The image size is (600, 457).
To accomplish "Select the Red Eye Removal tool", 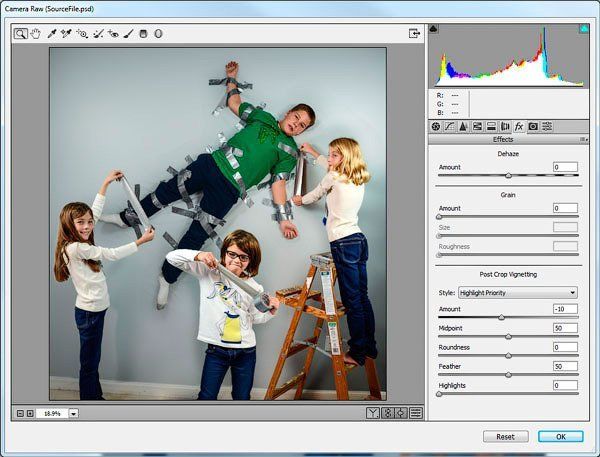I will coord(113,34).
